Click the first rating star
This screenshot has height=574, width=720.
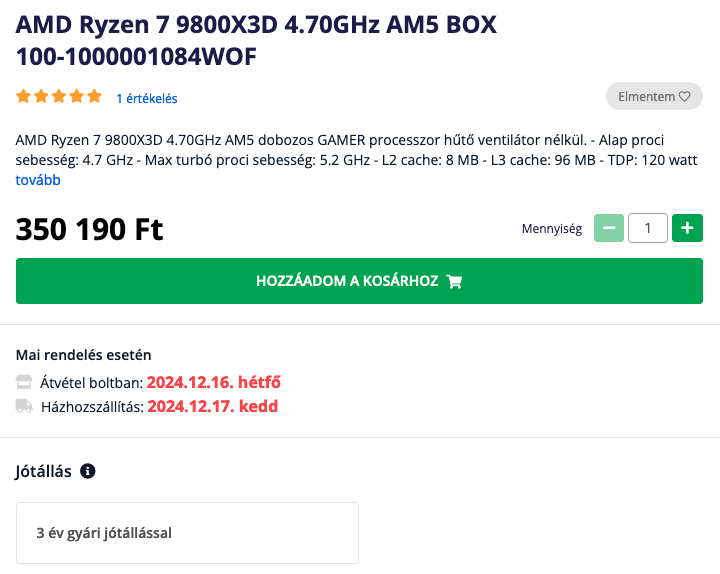(23, 96)
